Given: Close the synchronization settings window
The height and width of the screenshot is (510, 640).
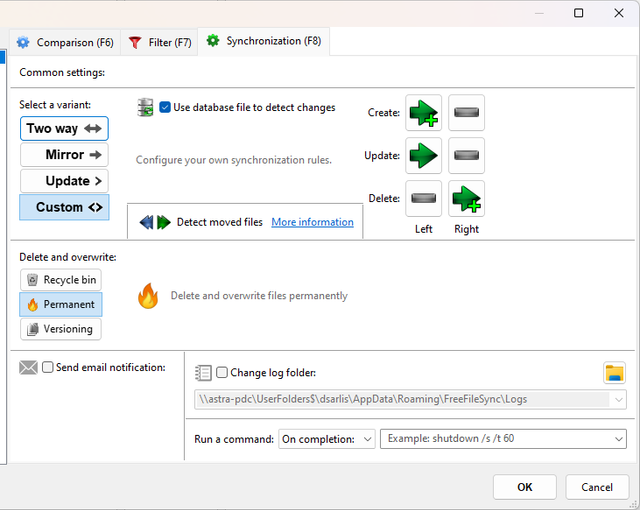Looking at the screenshot, I should [619, 13].
